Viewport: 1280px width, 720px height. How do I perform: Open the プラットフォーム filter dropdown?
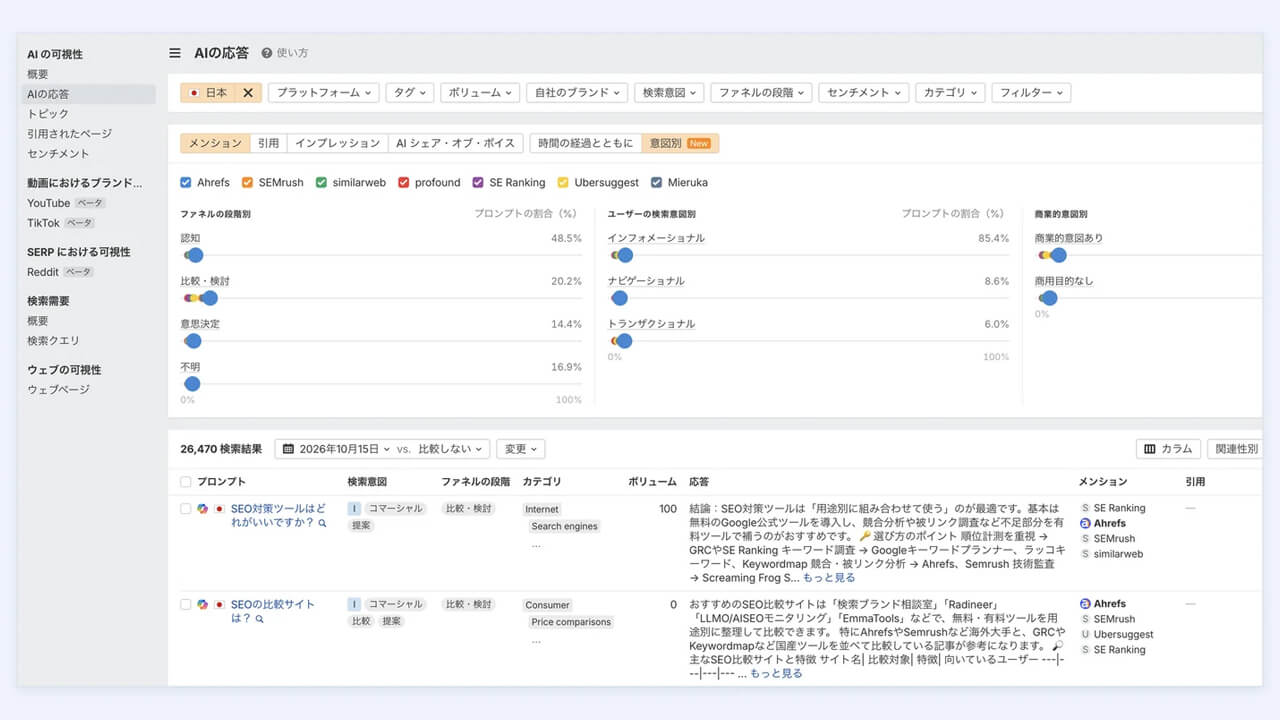tap(323, 92)
